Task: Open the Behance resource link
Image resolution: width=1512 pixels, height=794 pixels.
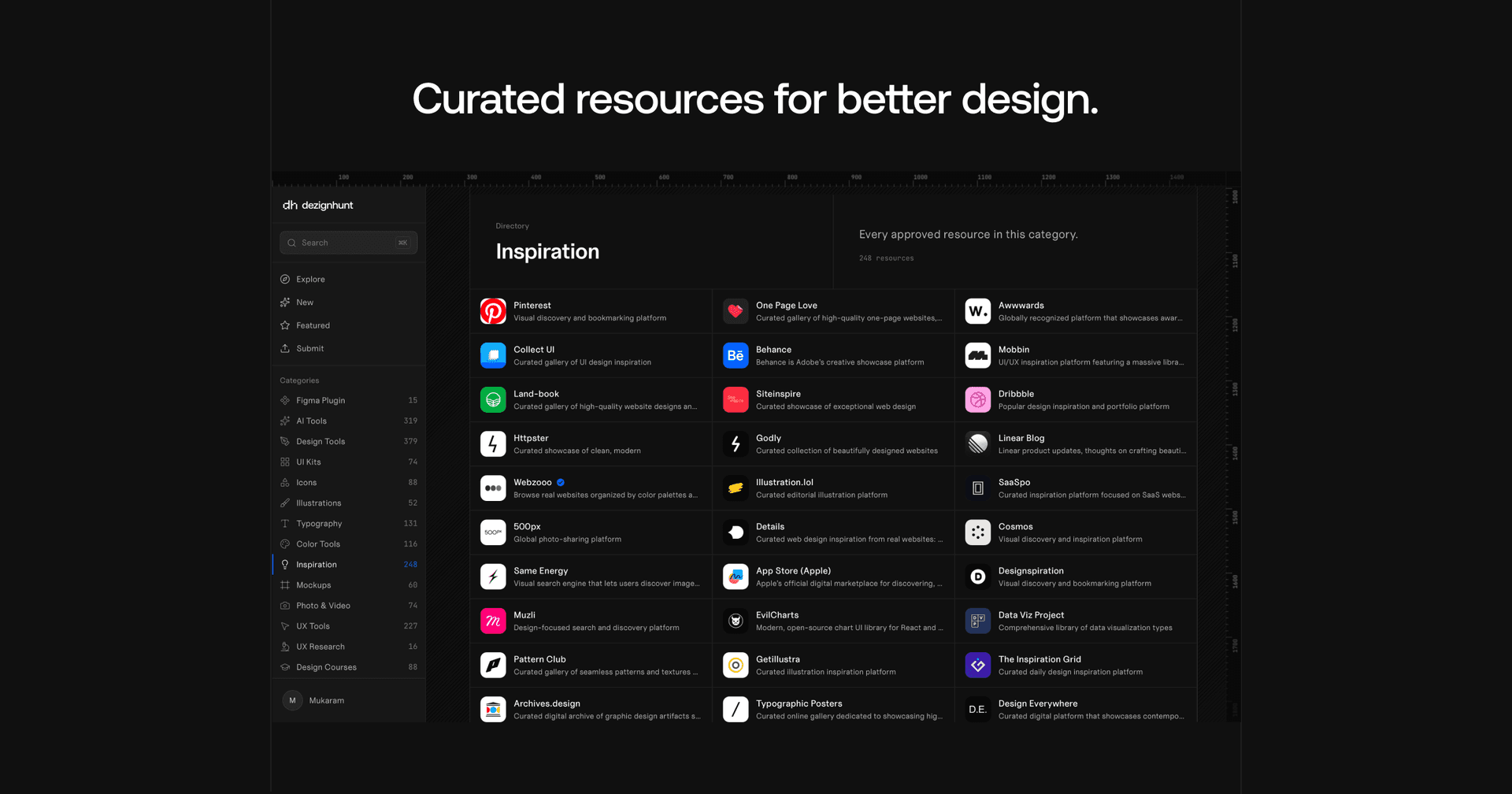Action: tap(834, 355)
